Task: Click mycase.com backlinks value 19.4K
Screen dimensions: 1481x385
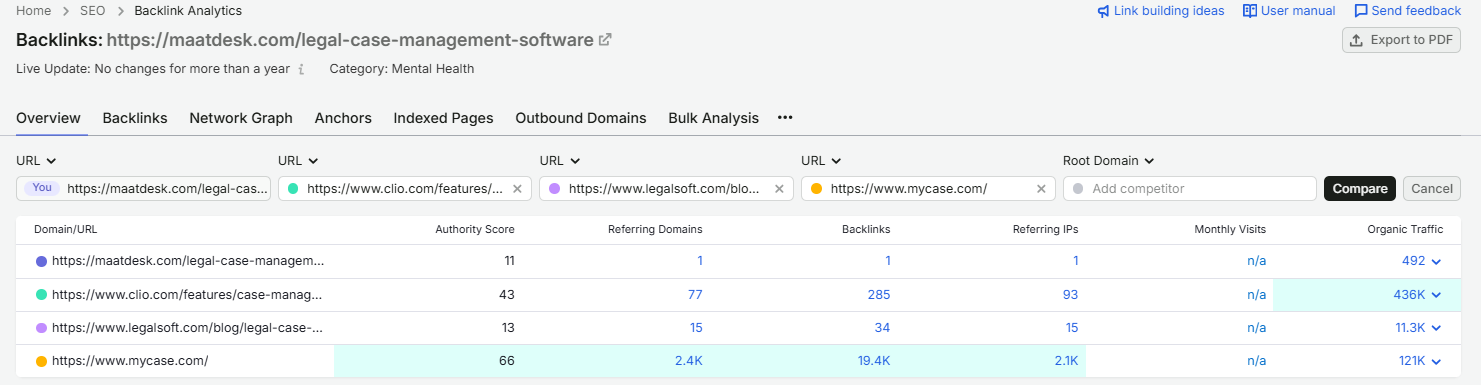Action: tap(874, 362)
